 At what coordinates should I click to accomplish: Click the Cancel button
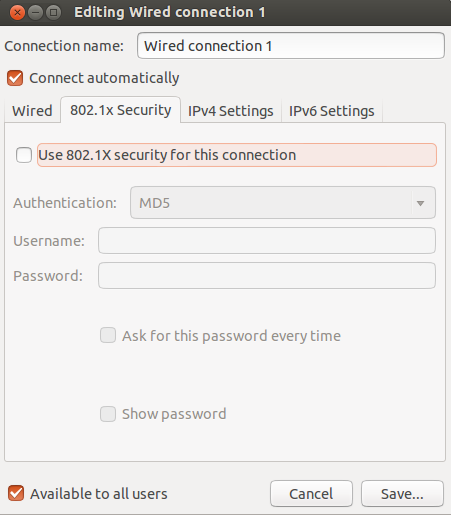pyautogui.click(x=311, y=494)
